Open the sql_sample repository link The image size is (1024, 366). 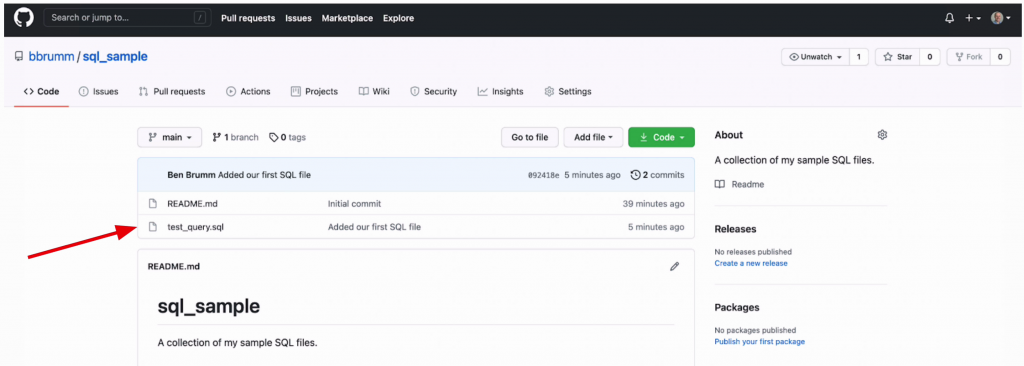(x=115, y=57)
